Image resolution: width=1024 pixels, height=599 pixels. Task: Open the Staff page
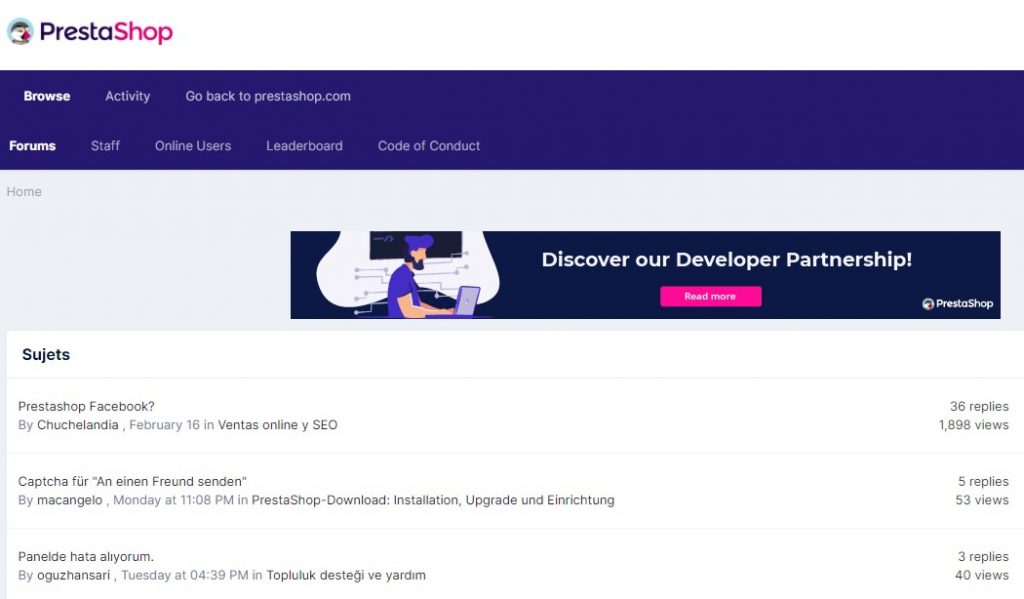tap(105, 146)
